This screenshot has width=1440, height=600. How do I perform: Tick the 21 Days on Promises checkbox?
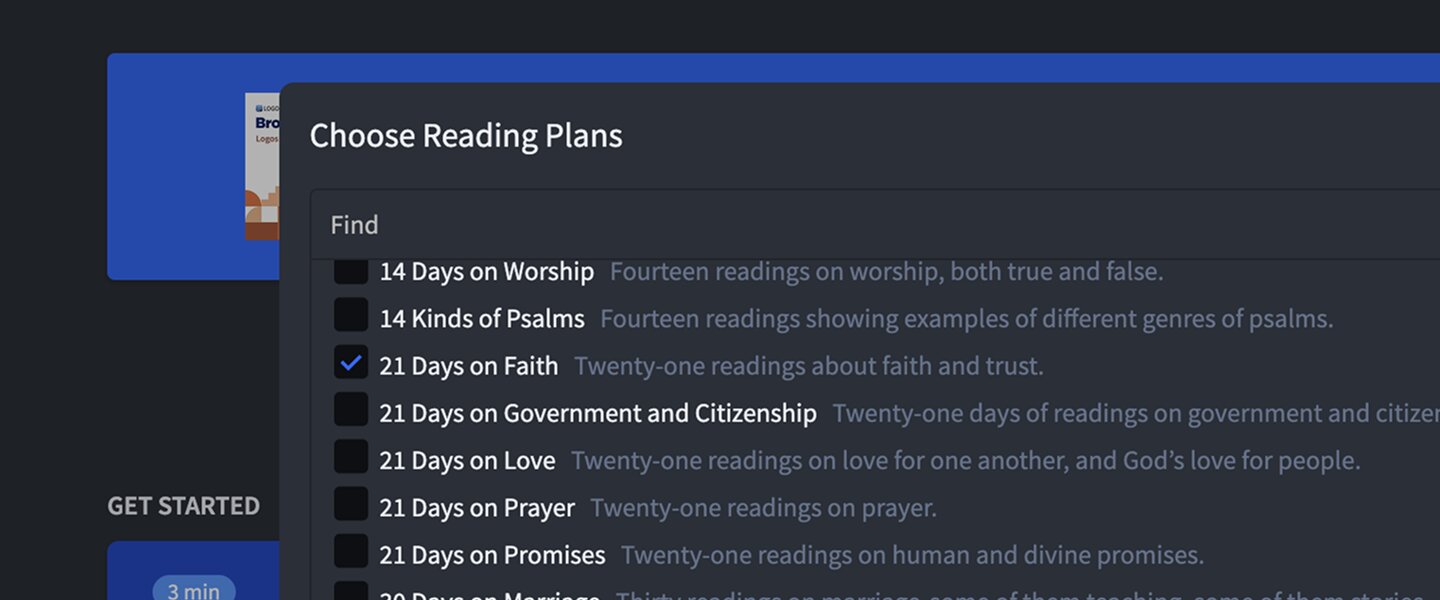click(350, 554)
